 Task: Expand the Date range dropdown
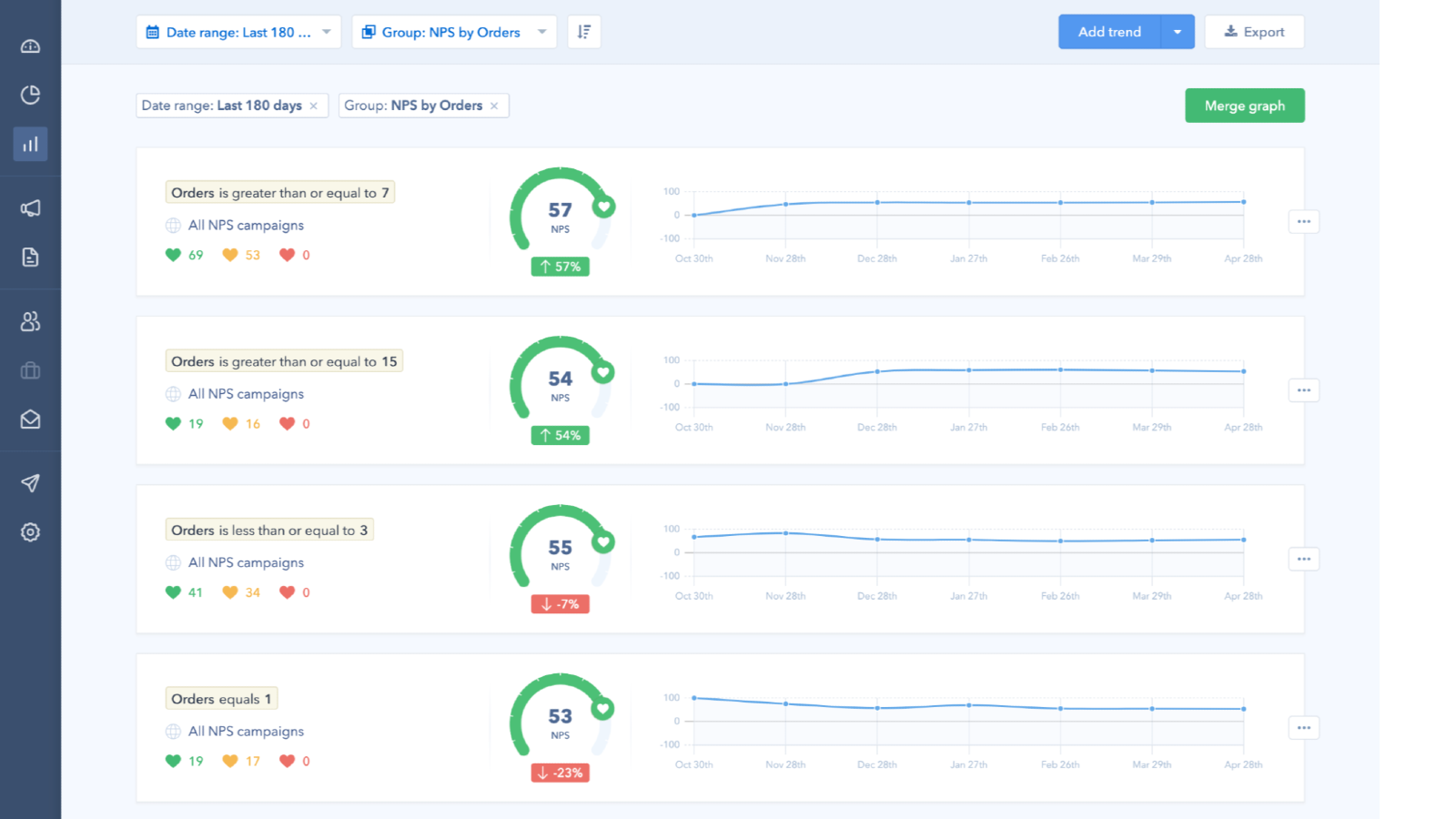point(238,32)
